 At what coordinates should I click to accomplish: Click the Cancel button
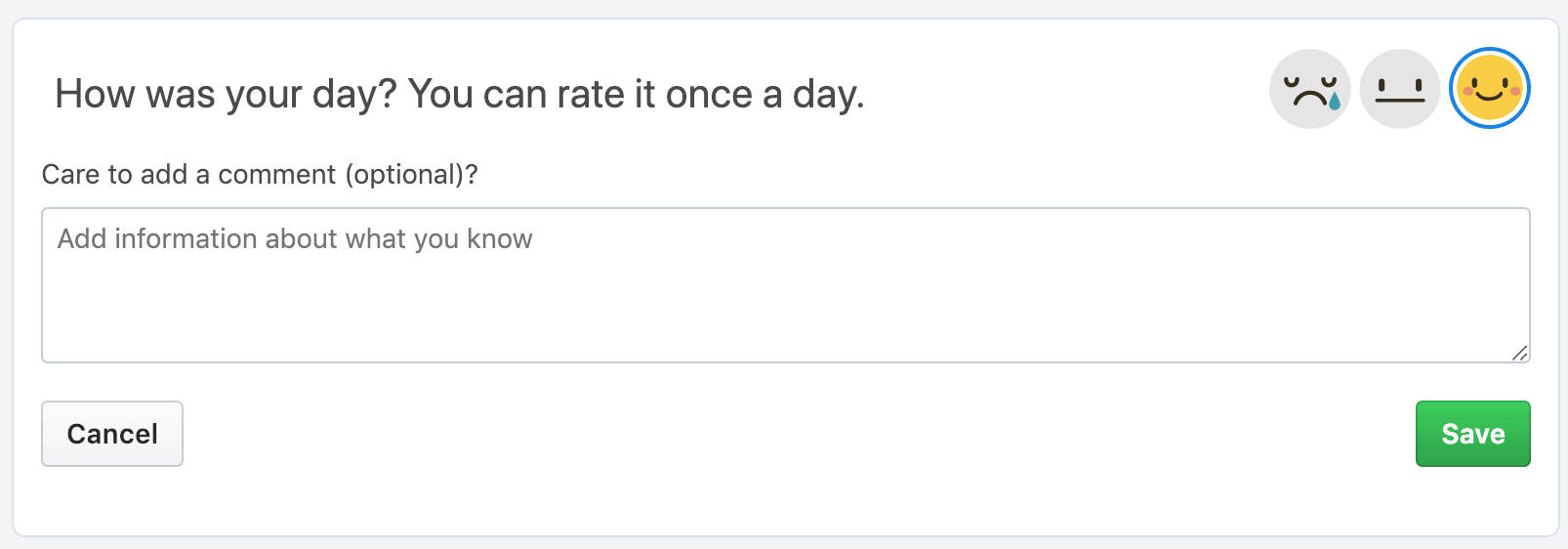112,434
